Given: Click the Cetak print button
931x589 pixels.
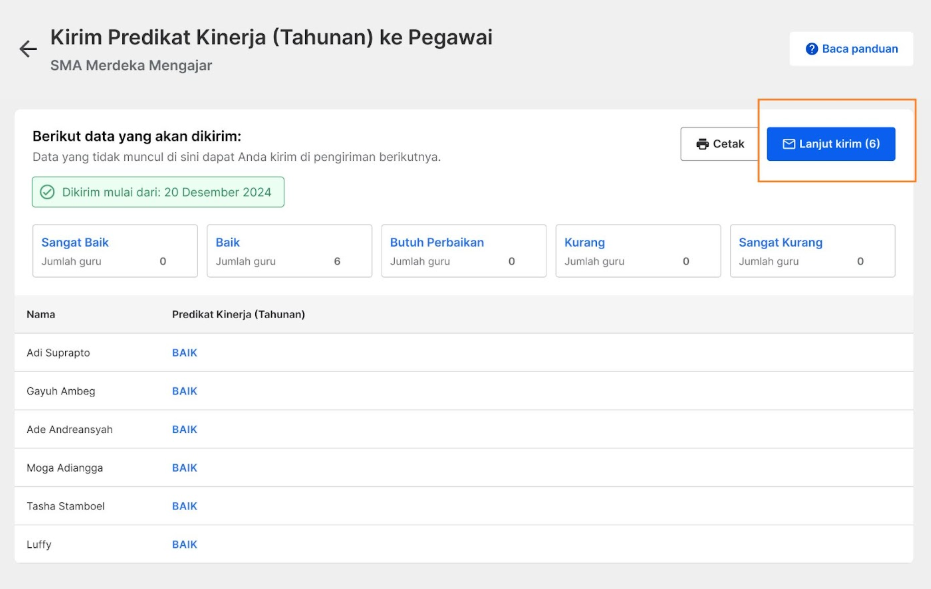Looking at the screenshot, I should click(720, 144).
